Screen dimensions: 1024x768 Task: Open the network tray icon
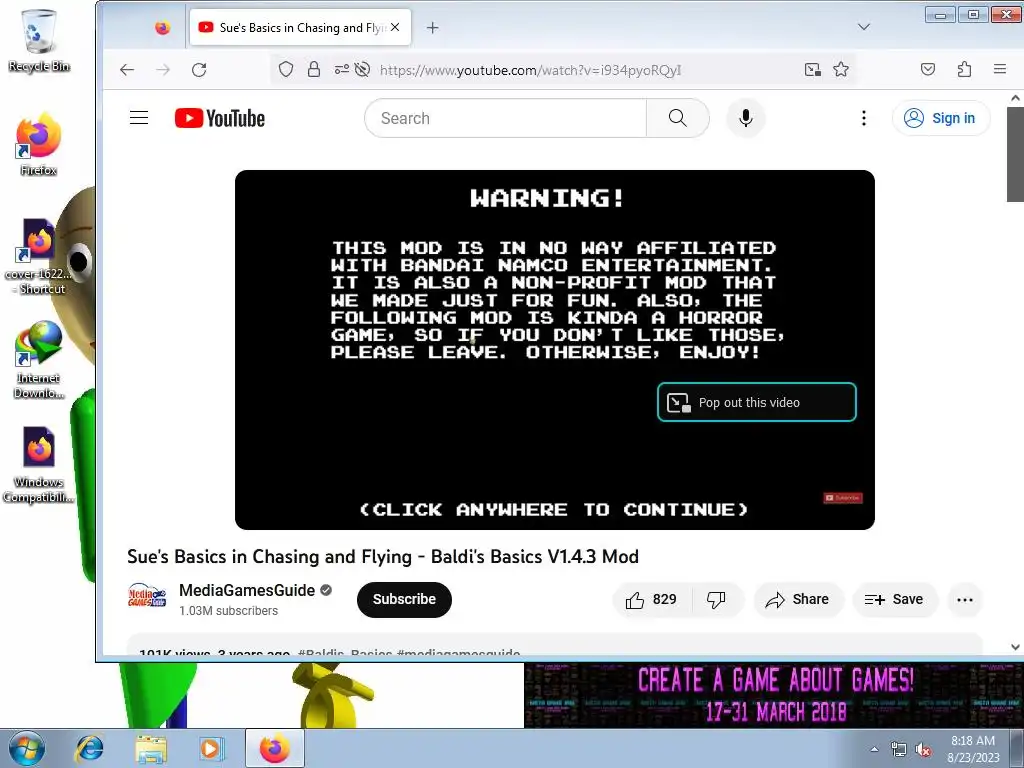(x=899, y=750)
